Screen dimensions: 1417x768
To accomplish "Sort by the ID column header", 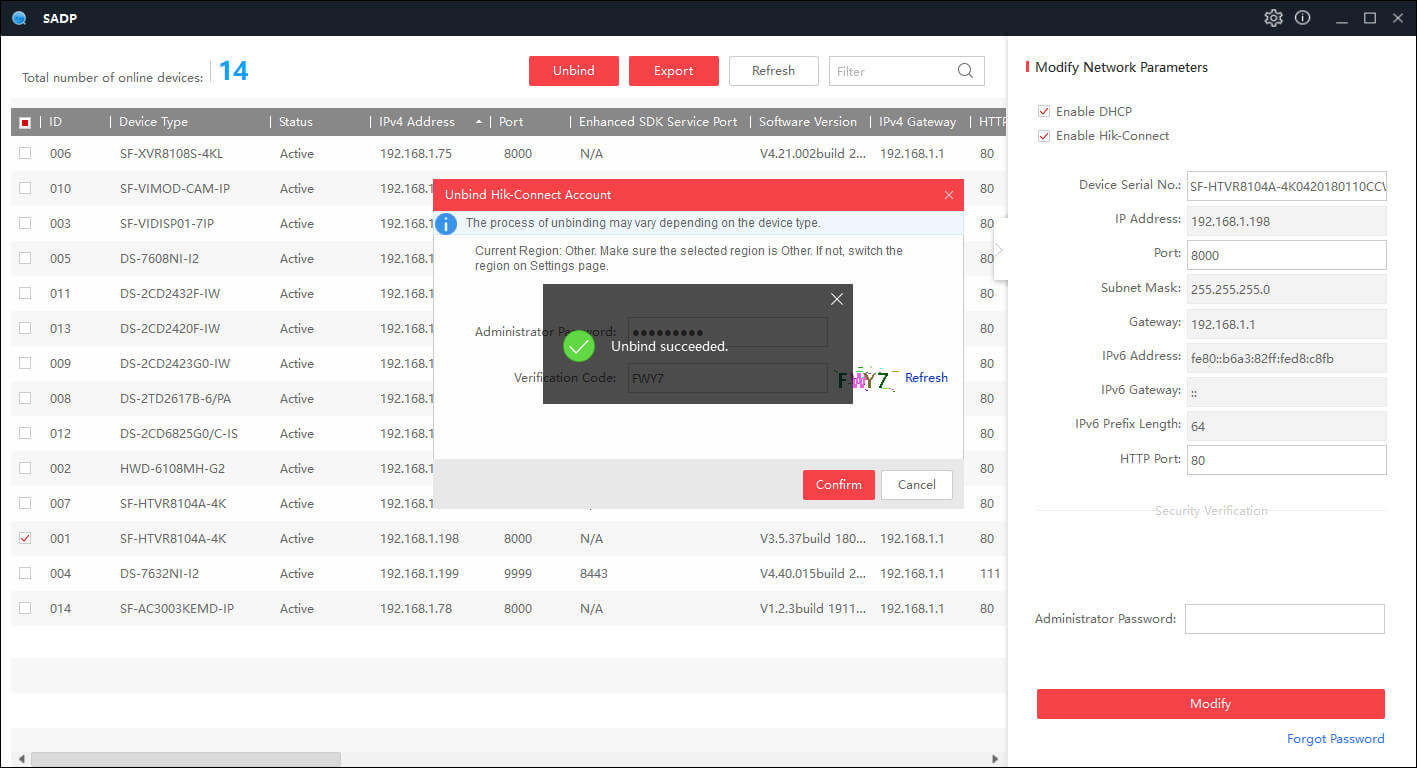I will 56,122.
